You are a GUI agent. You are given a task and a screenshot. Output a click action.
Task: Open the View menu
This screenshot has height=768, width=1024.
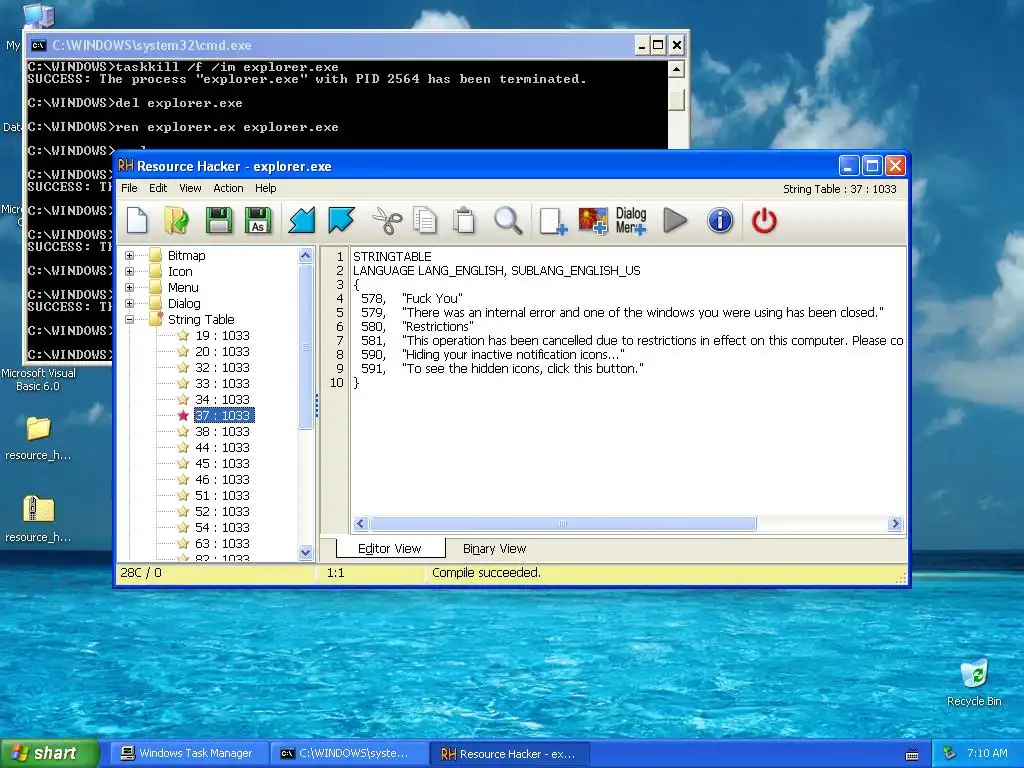190,188
